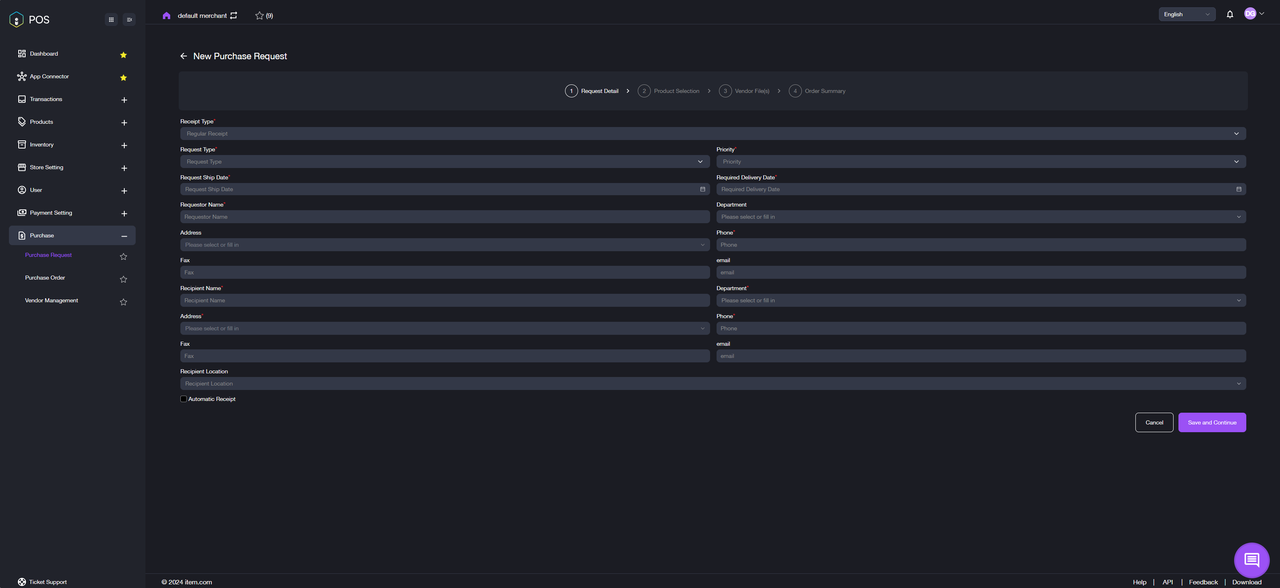Open the English language selector
Viewport: 1280px width, 588px height.
tap(1186, 14)
